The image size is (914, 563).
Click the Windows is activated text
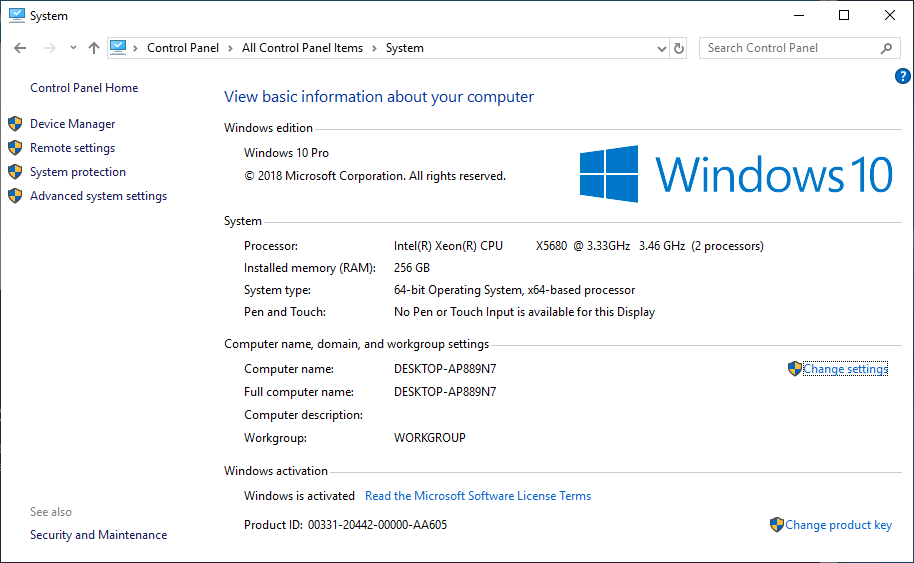click(x=299, y=496)
